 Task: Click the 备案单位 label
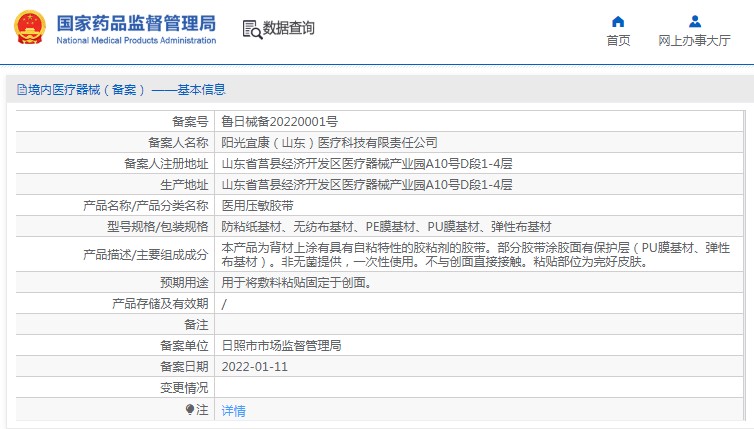click(184, 346)
